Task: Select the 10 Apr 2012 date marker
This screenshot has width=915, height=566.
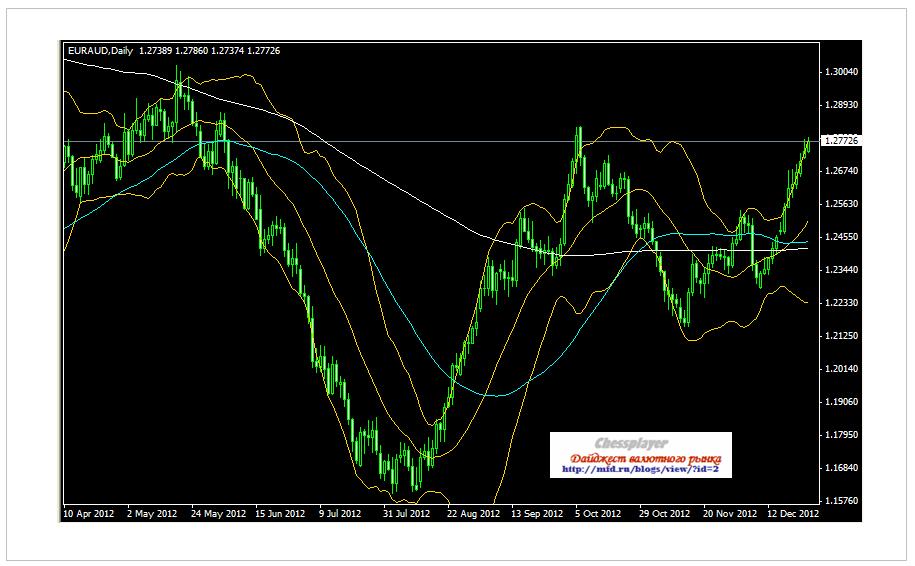Action: 89,514
